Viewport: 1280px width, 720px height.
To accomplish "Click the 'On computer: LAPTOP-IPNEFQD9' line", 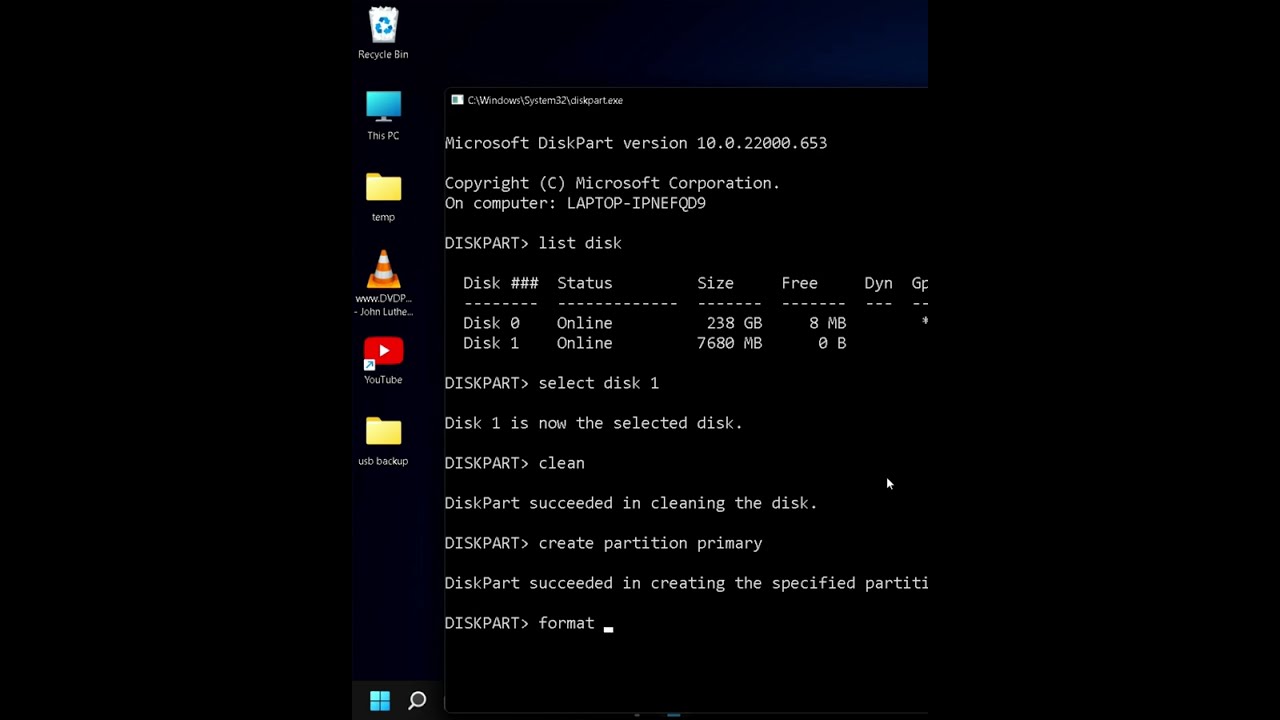I will (575, 203).
